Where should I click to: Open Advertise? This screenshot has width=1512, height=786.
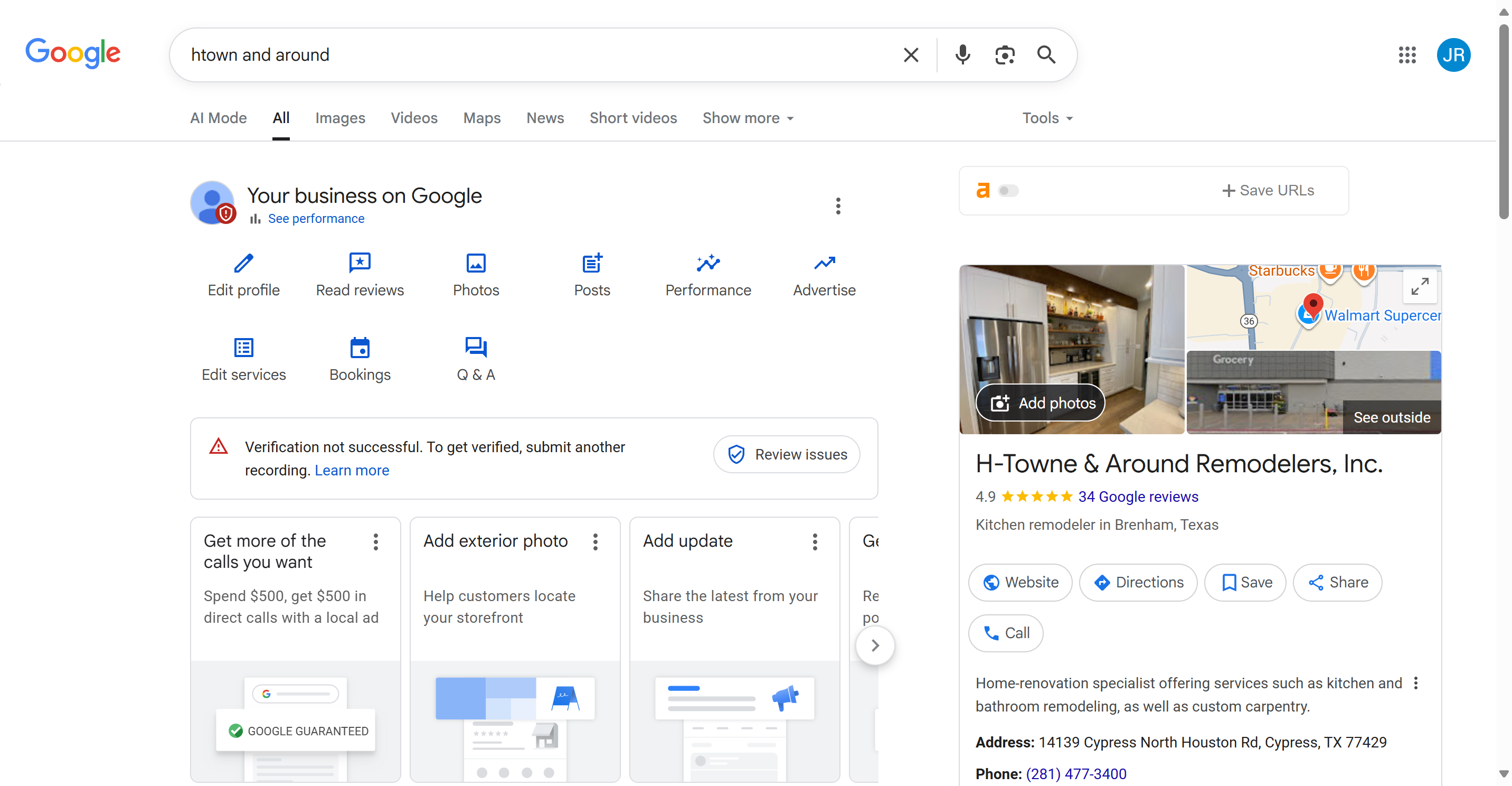[x=824, y=275]
